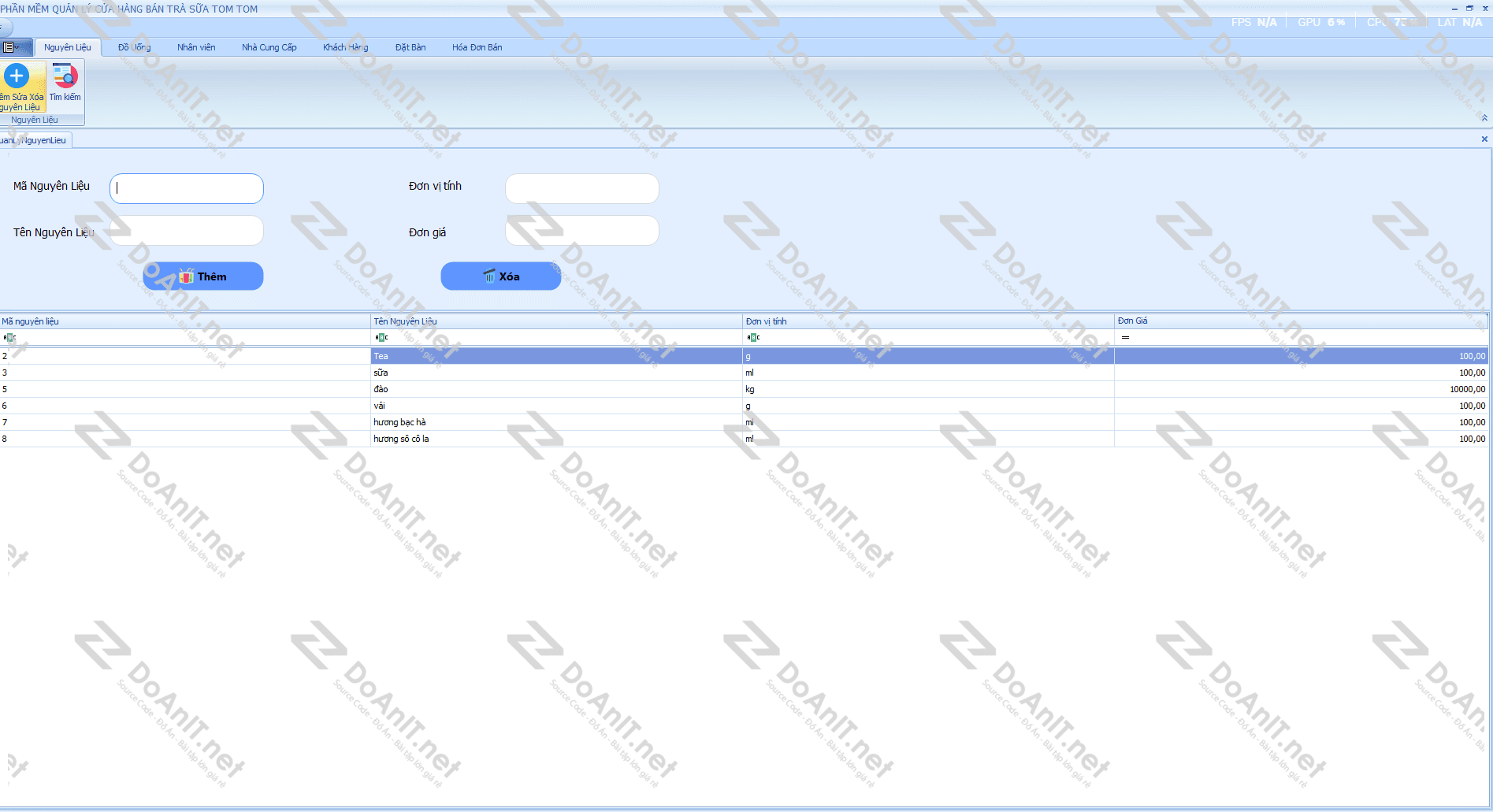The width and height of the screenshot is (1493, 812).
Task: Open filter operator for Mã nguyên liệu column
Action: [9, 337]
